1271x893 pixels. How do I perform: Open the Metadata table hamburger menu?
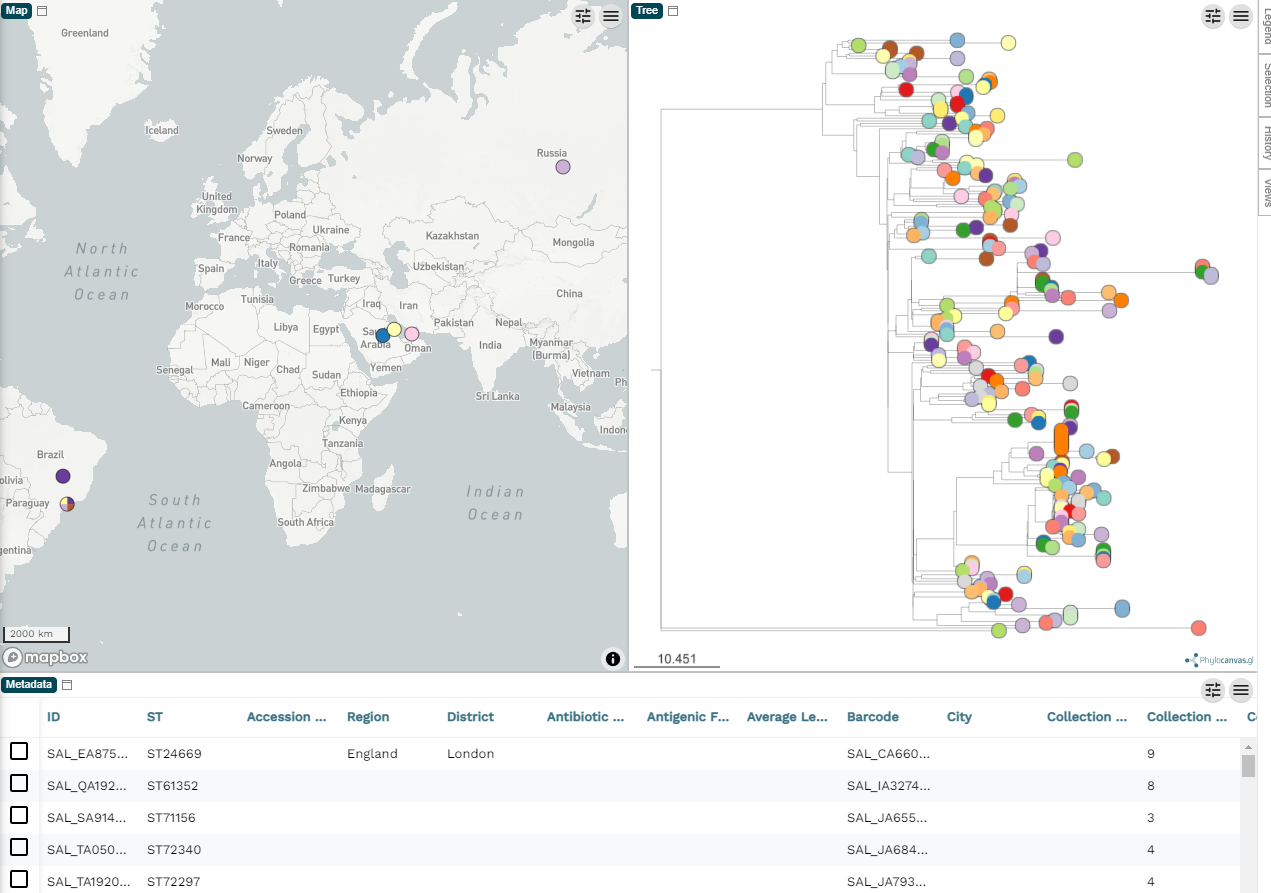click(x=1241, y=689)
